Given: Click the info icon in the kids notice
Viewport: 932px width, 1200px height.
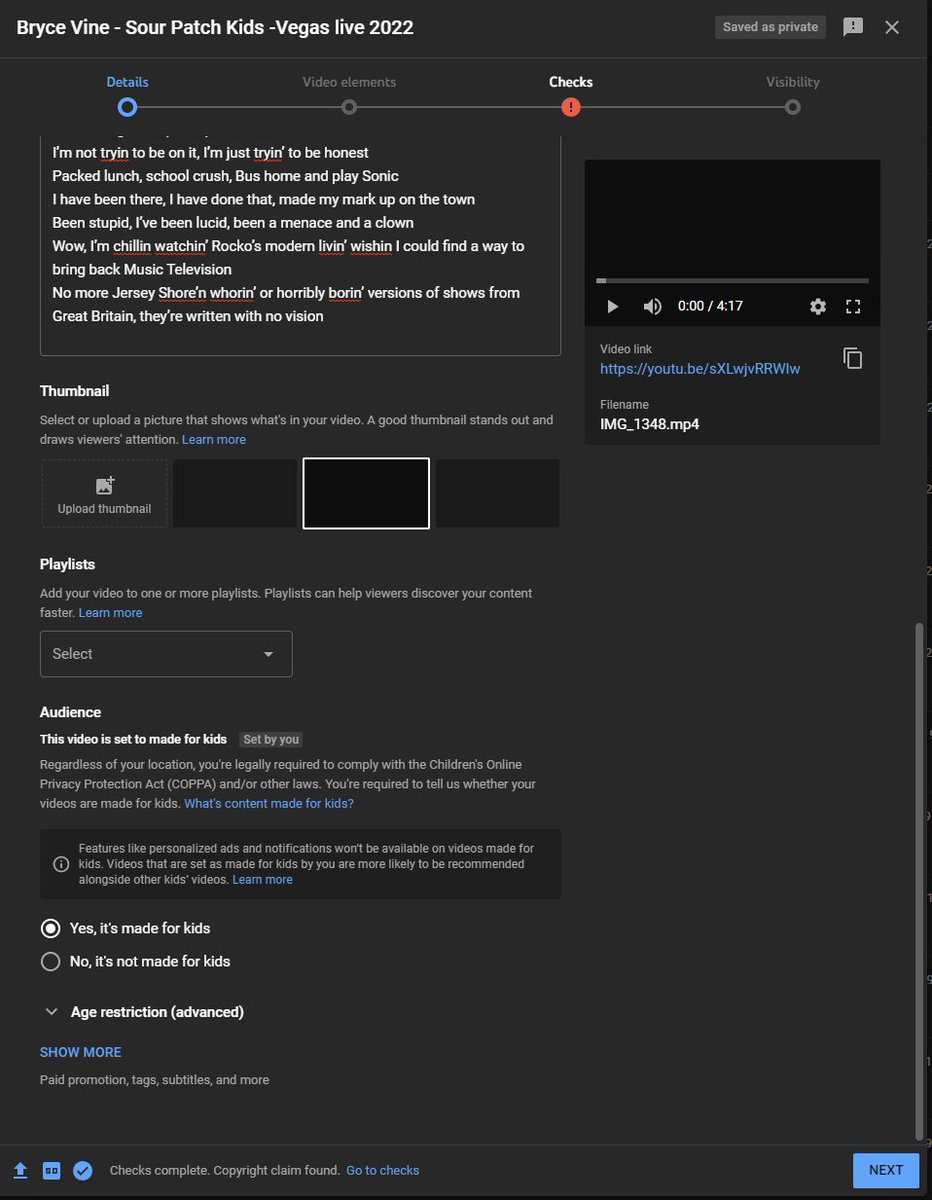Looking at the screenshot, I should tap(61, 864).
